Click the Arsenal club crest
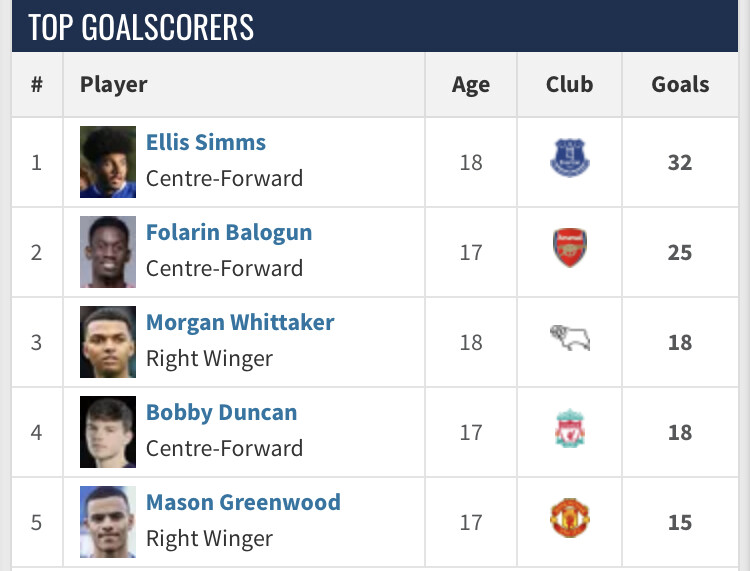750x571 pixels. (x=569, y=248)
